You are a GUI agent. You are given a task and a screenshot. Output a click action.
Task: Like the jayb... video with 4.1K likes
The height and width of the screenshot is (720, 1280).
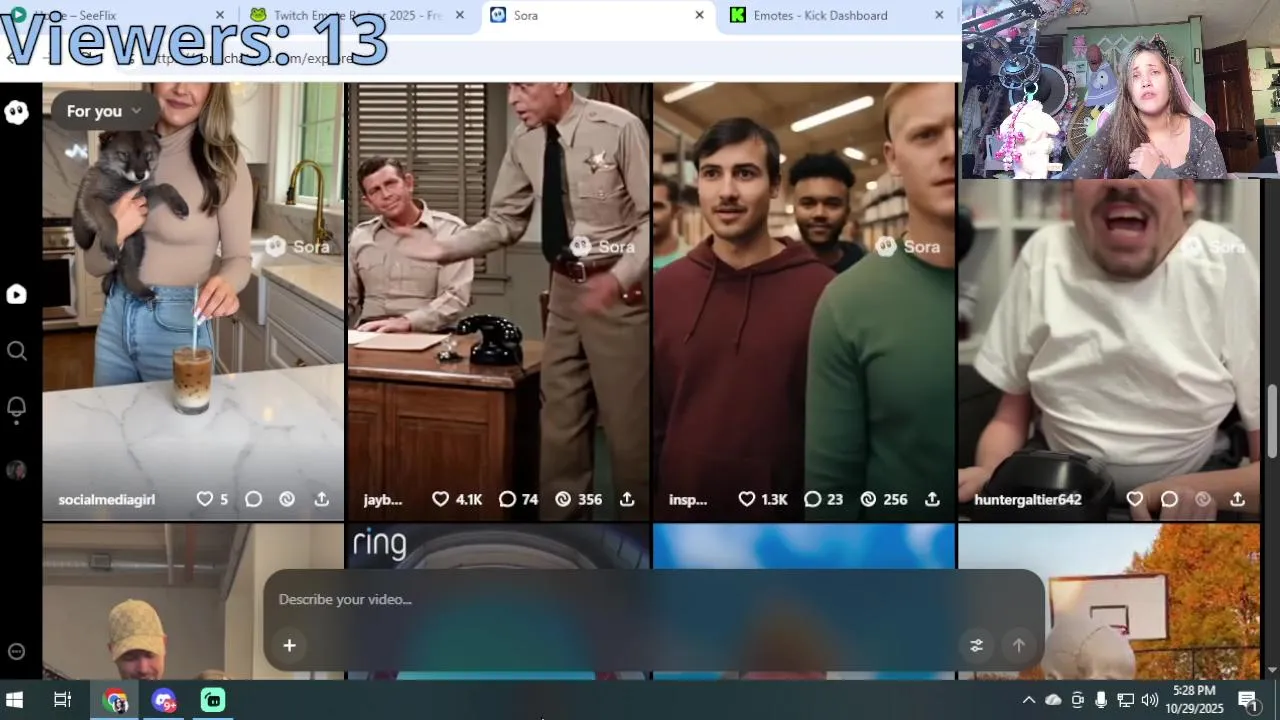click(441, 498)
